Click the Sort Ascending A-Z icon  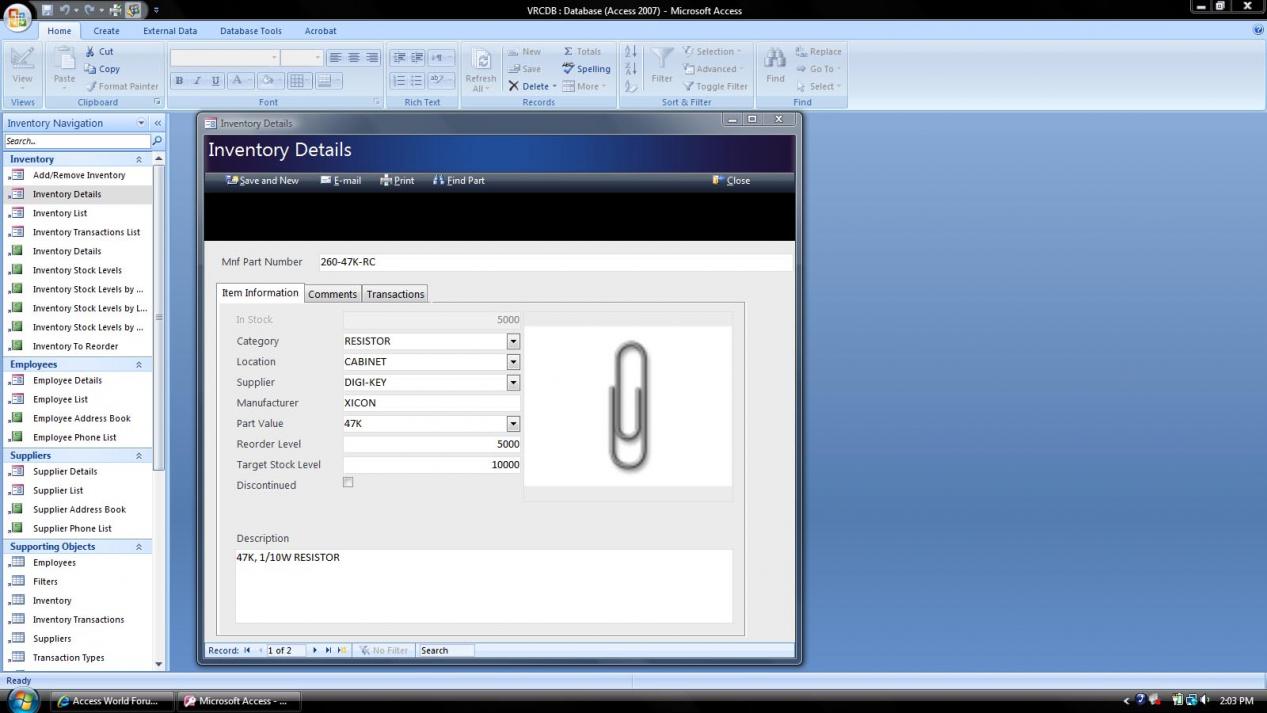[x=631, y=51]
